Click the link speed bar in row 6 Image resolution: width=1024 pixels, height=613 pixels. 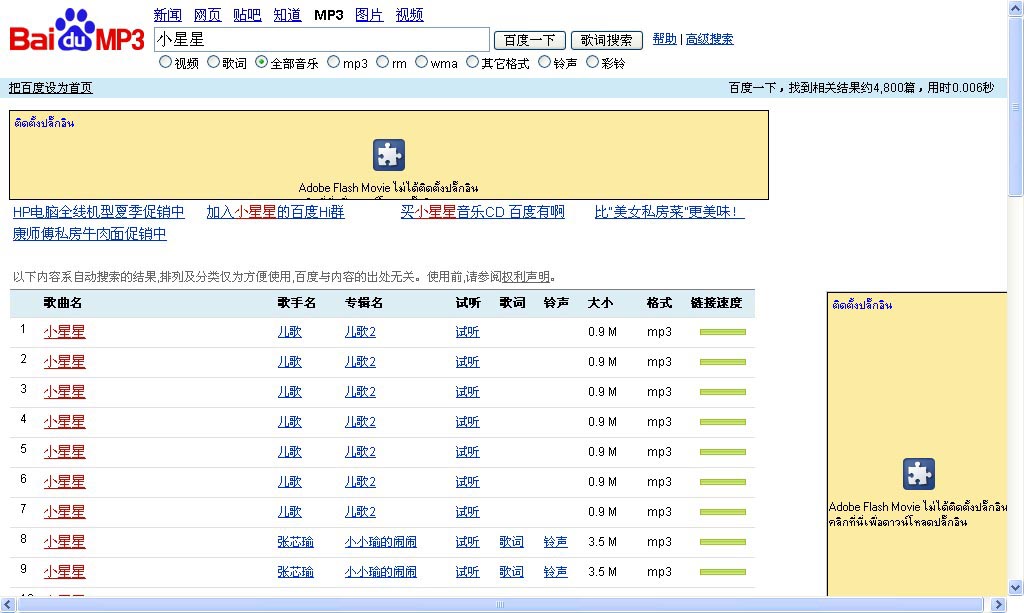point(723,482)
